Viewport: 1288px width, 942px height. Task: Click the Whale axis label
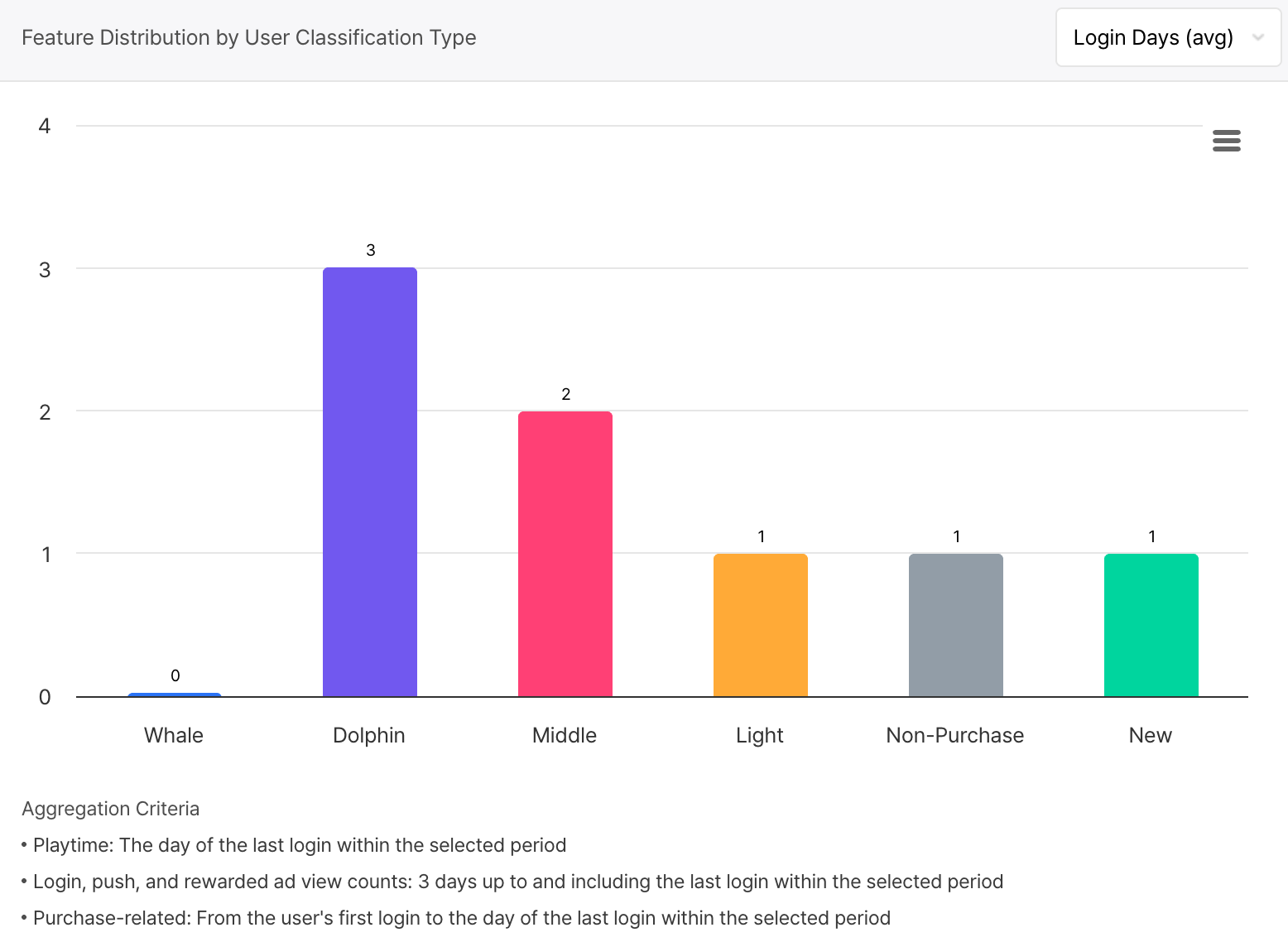[174, 735]
